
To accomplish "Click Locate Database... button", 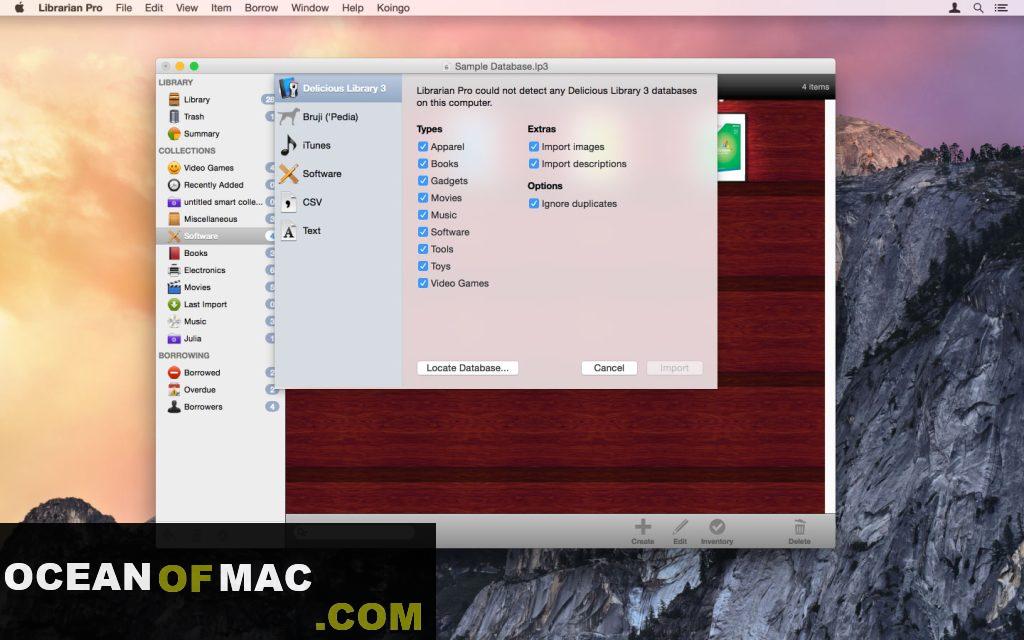I will pyautogui.click(x=468, y=368).
